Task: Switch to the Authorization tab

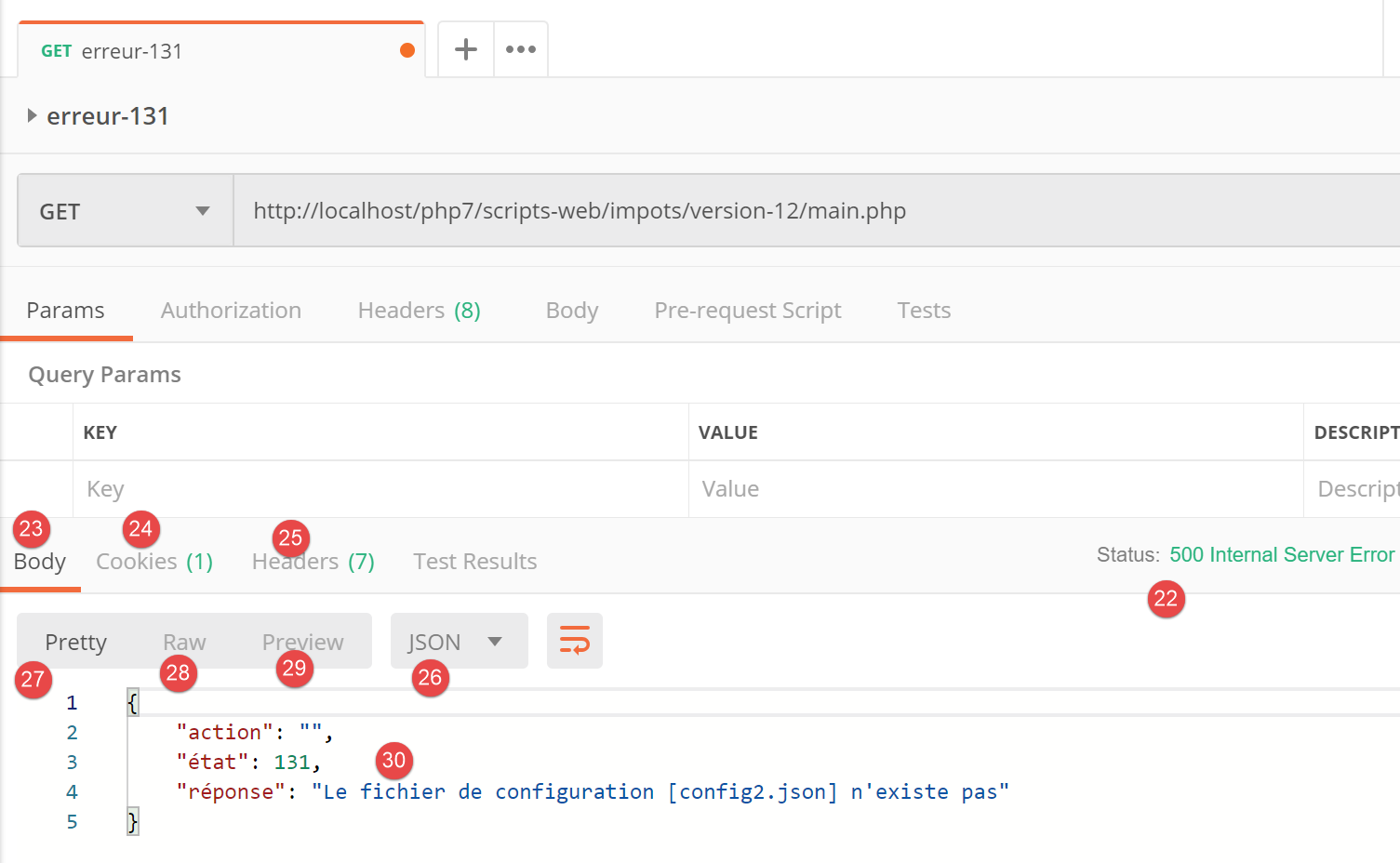Action: [231, 311]
